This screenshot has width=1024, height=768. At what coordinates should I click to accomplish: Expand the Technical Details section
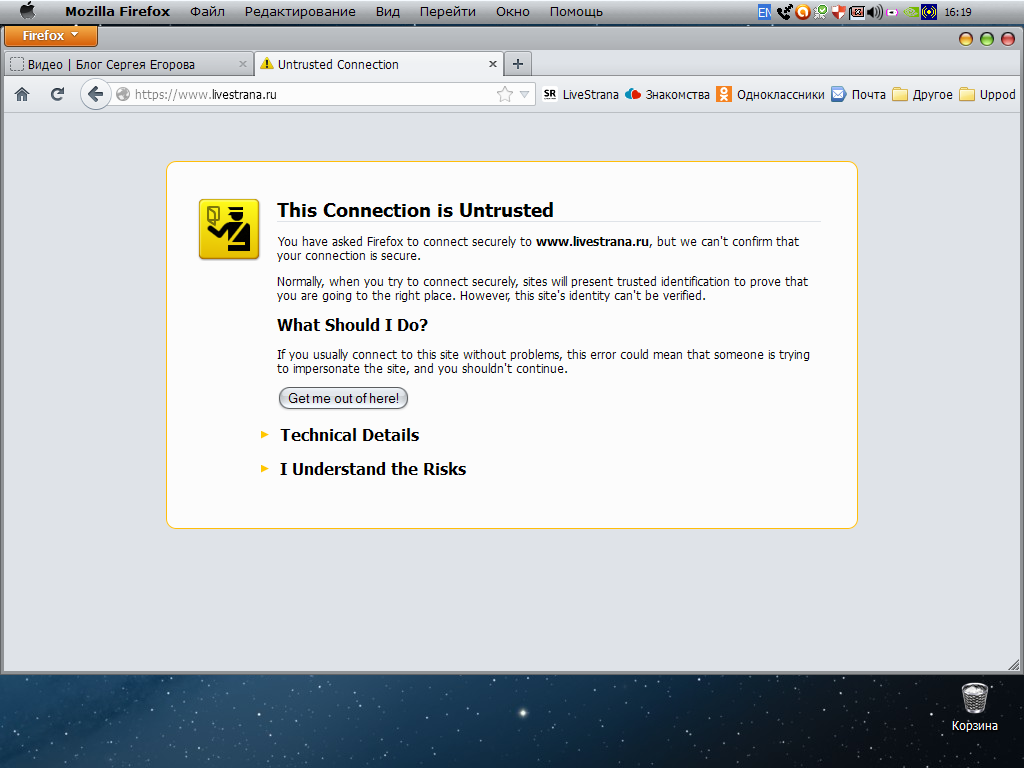(x=349, y=435)
